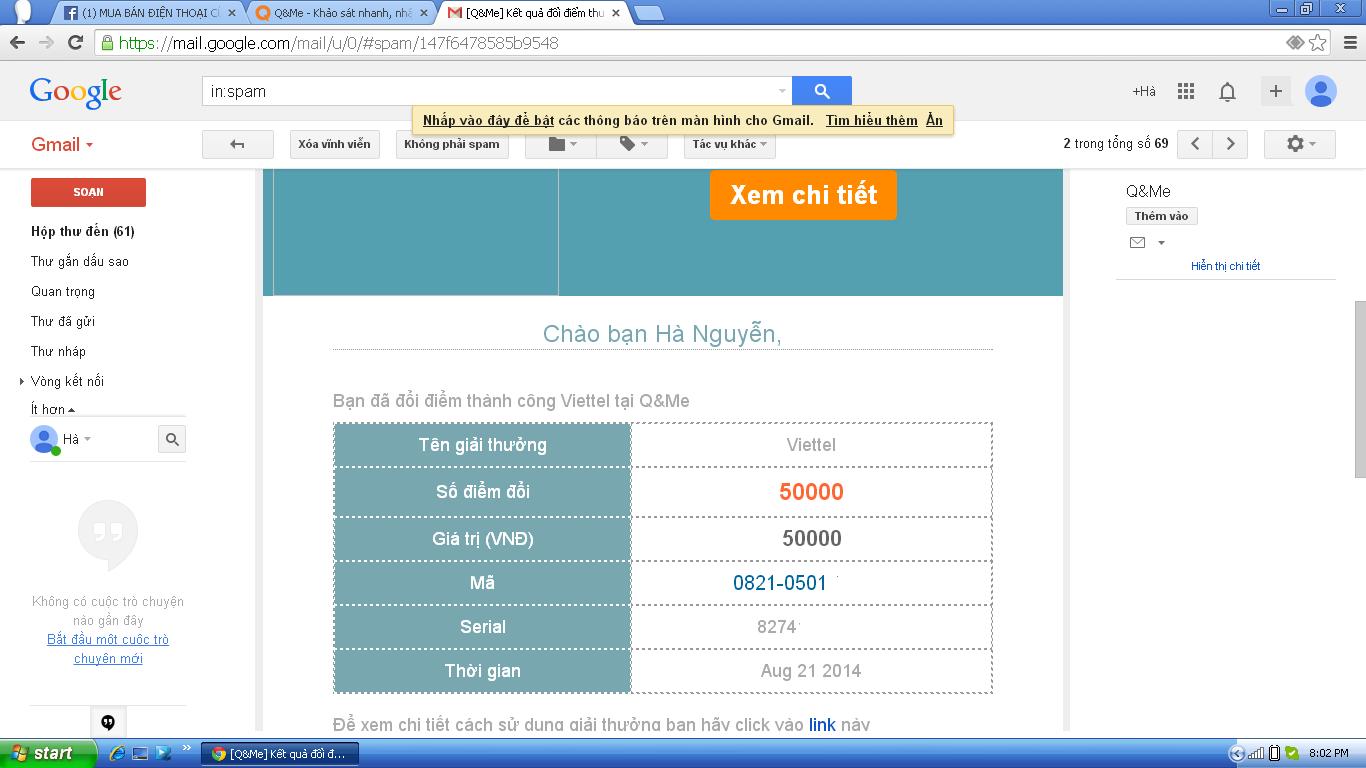
Task: Click the envelope icon under Q&Me contact
Action: click(1137, 242)
